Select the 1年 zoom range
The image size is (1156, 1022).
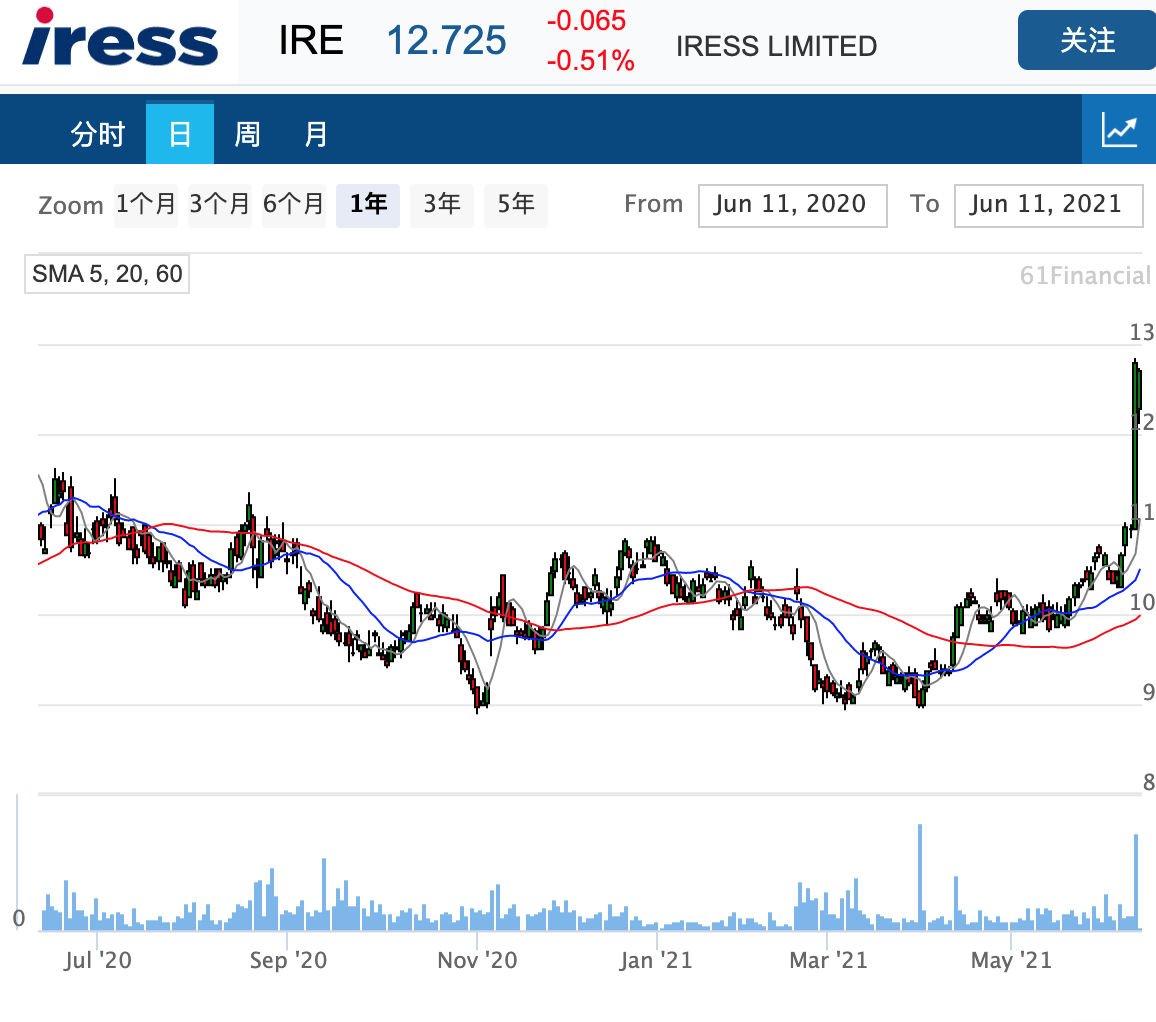point(368,205)
